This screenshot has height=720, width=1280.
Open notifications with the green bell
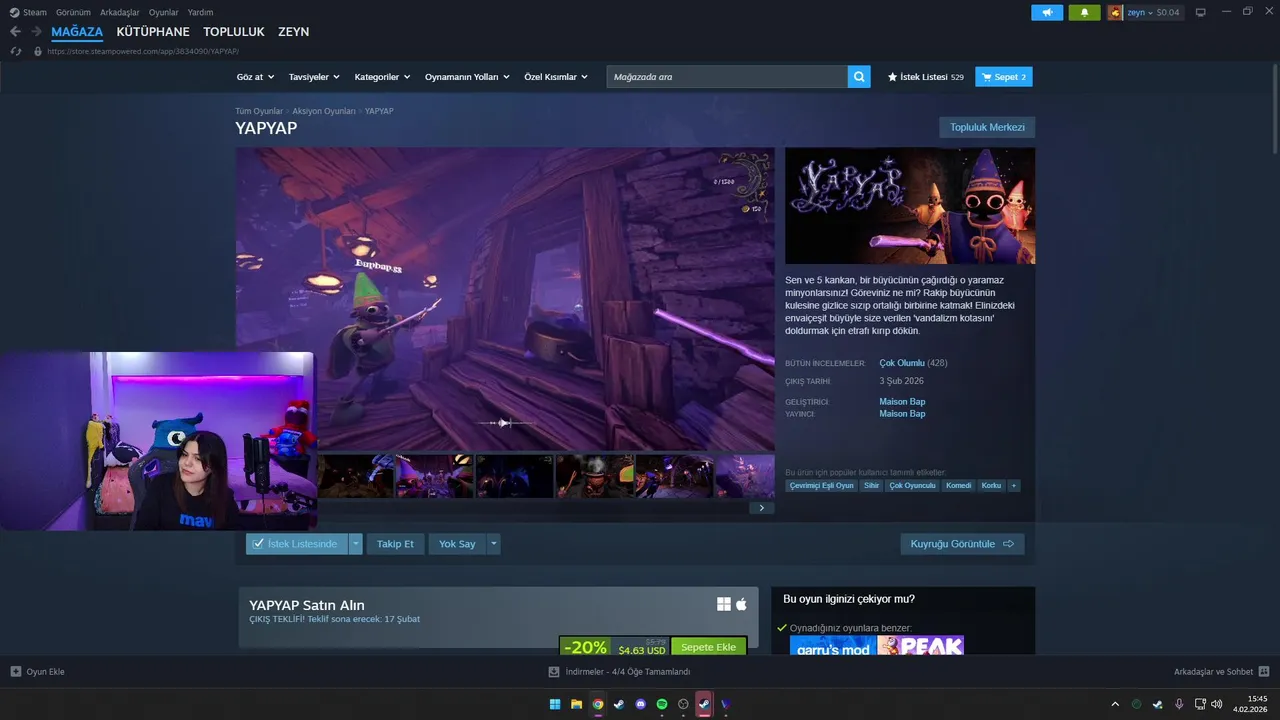1084,12
